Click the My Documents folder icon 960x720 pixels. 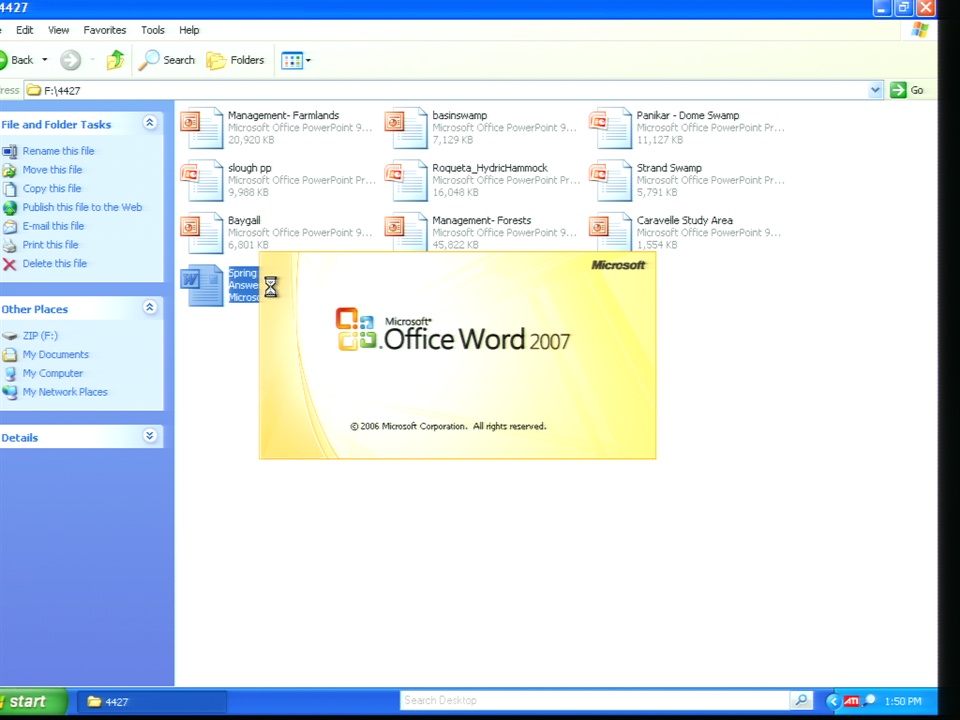pyautogui.click(x=10, y=354)
